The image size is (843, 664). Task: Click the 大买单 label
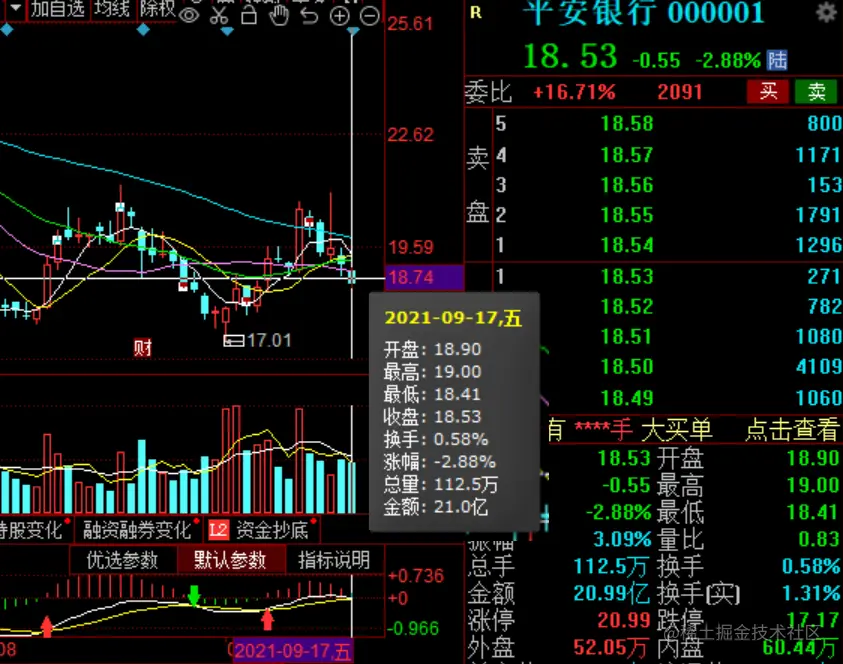(x=676, y=430)
